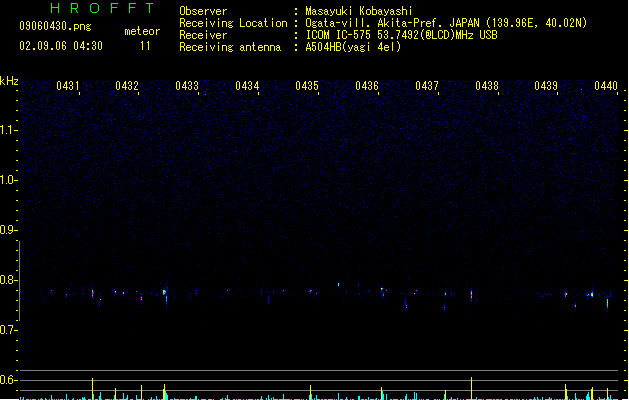The width and height of the screenshot is (629, 400).
Task: Click the 0.6 kHz axis tick label
Action: 8,380
